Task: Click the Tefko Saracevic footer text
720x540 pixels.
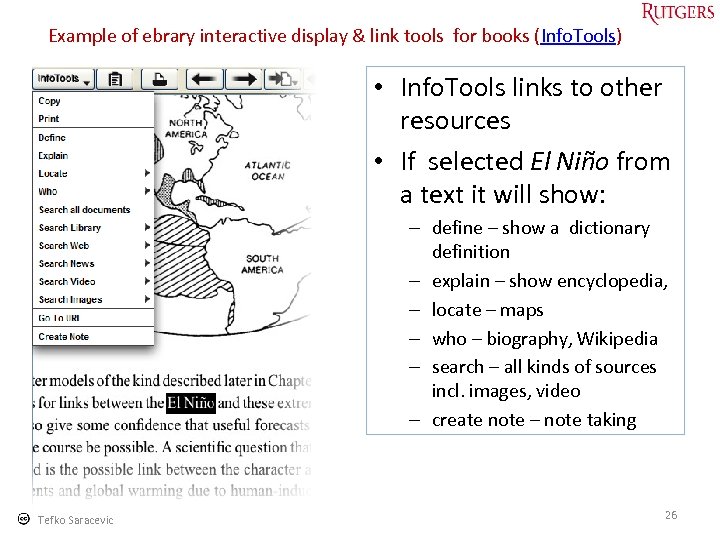Action: pyautogui.click(x=75, y=520)
